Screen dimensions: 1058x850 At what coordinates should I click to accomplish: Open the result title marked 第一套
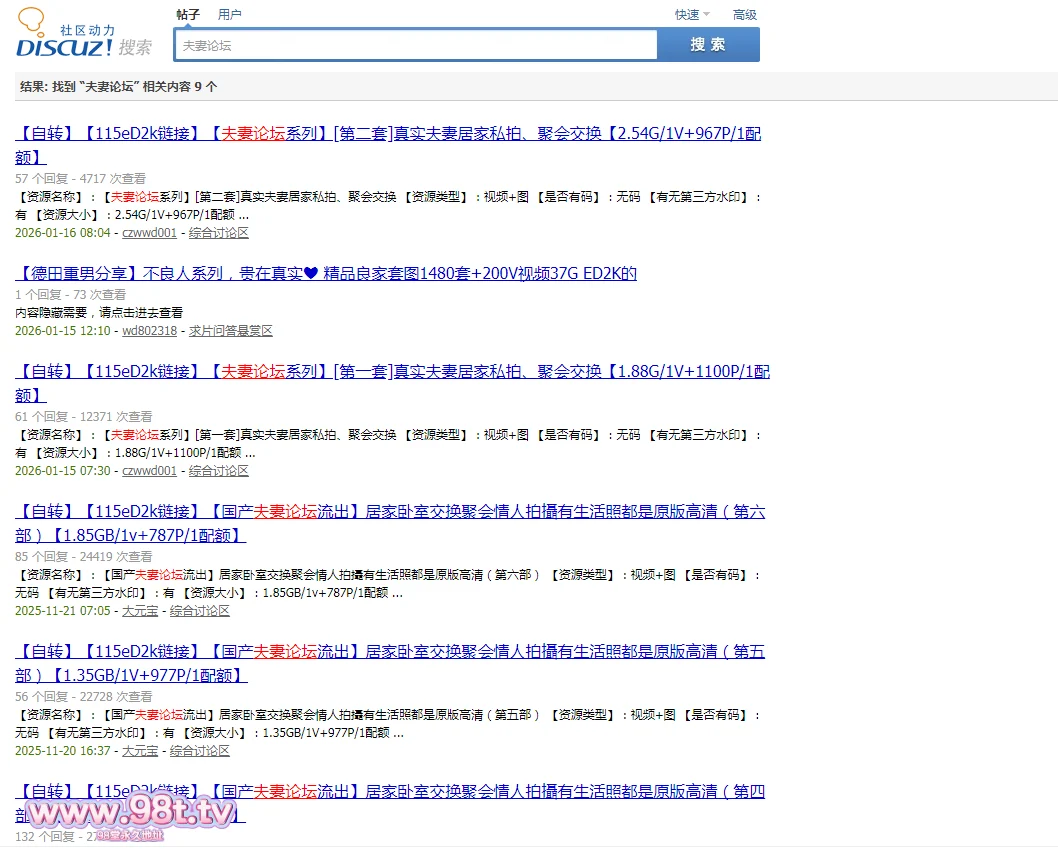(x=392, y=372)
